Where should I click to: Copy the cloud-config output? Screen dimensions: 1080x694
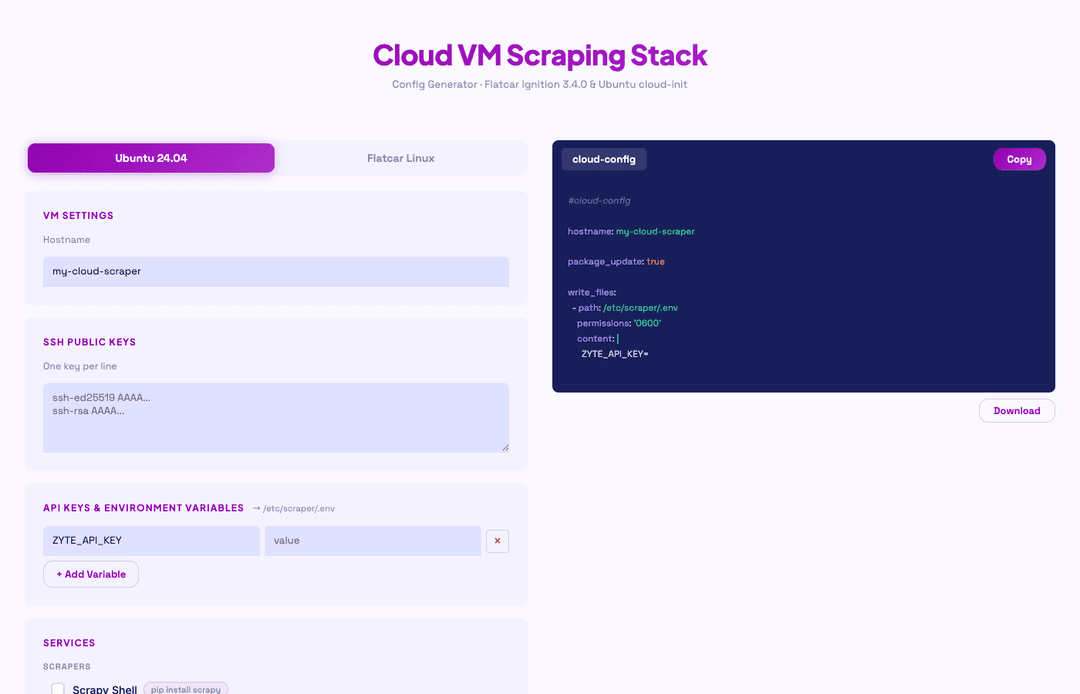1019,159
